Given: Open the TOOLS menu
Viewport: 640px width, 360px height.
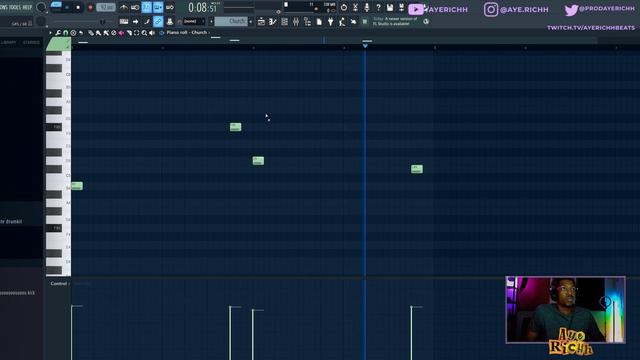Looking at the screenshot, I should tap(16, 7).
